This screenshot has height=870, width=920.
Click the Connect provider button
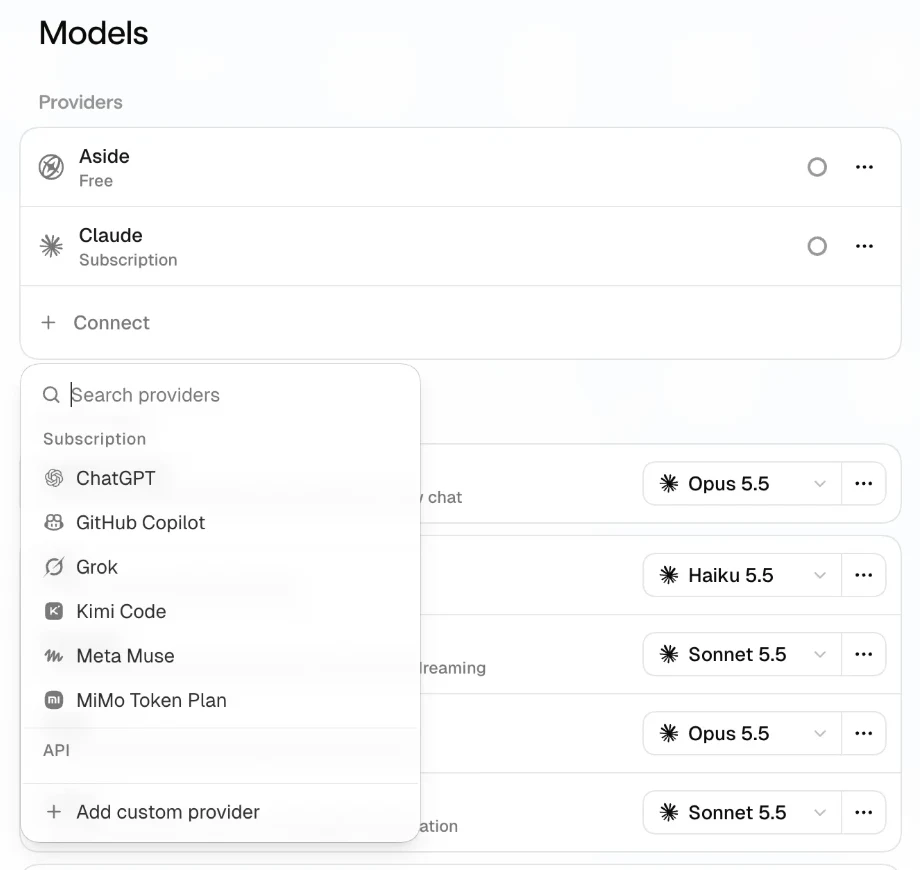461,322
